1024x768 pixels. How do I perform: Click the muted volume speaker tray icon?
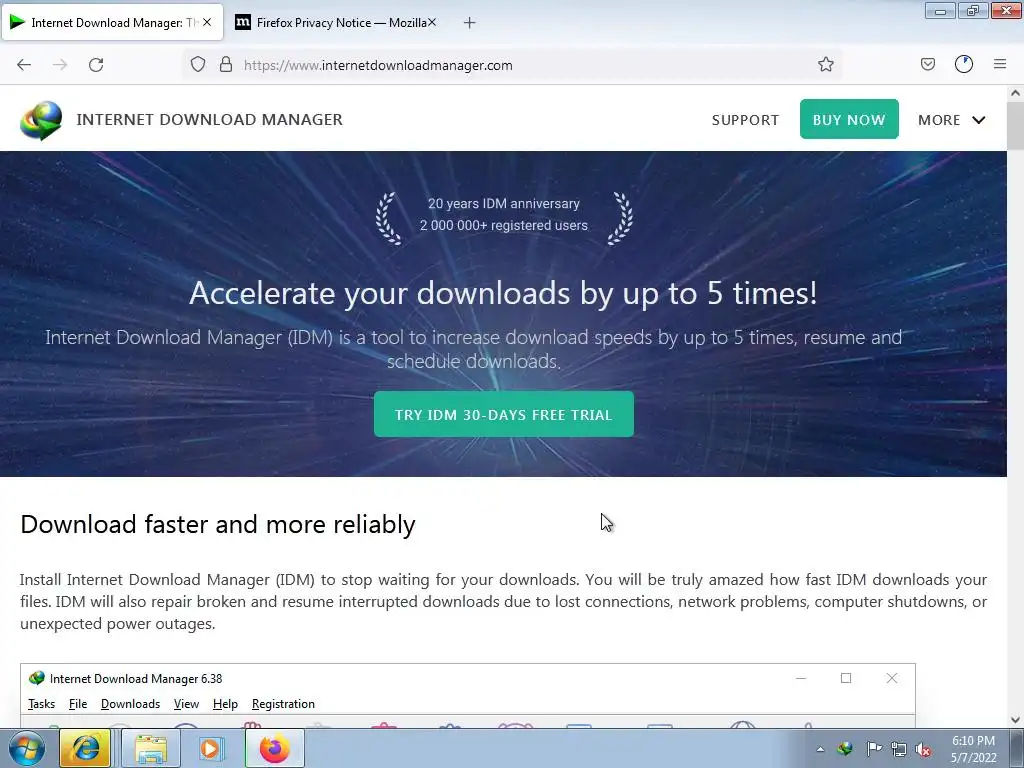pyautogui.click(x=923, y=749)
